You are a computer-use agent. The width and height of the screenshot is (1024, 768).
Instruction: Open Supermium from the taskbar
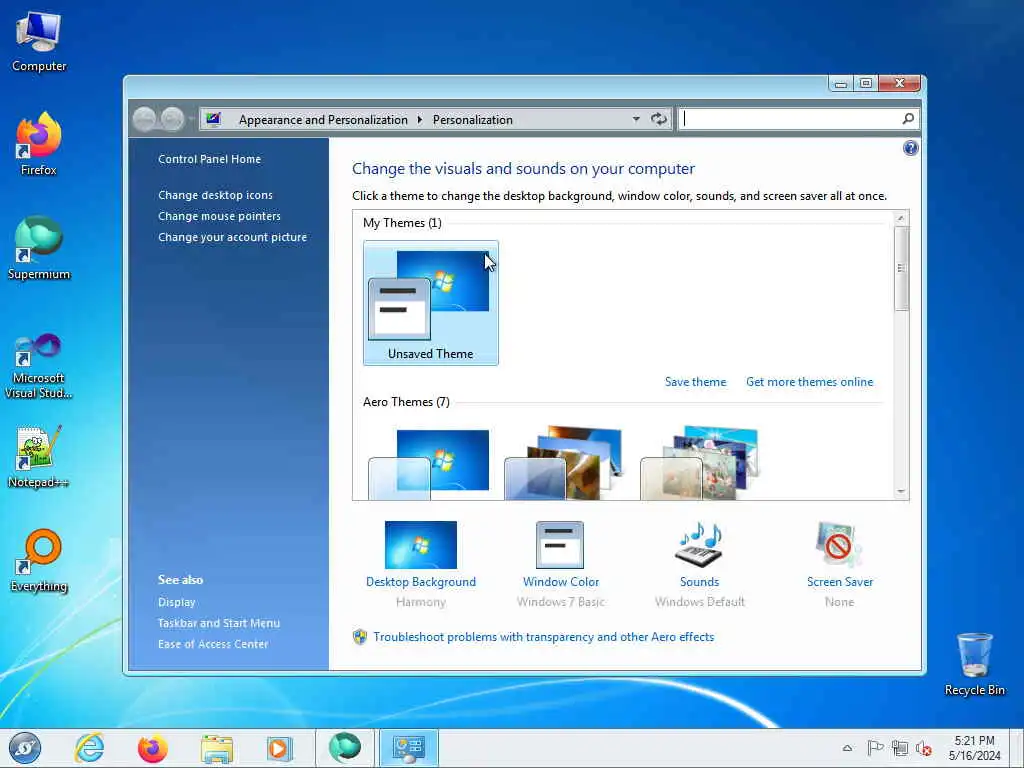point(344,748)
